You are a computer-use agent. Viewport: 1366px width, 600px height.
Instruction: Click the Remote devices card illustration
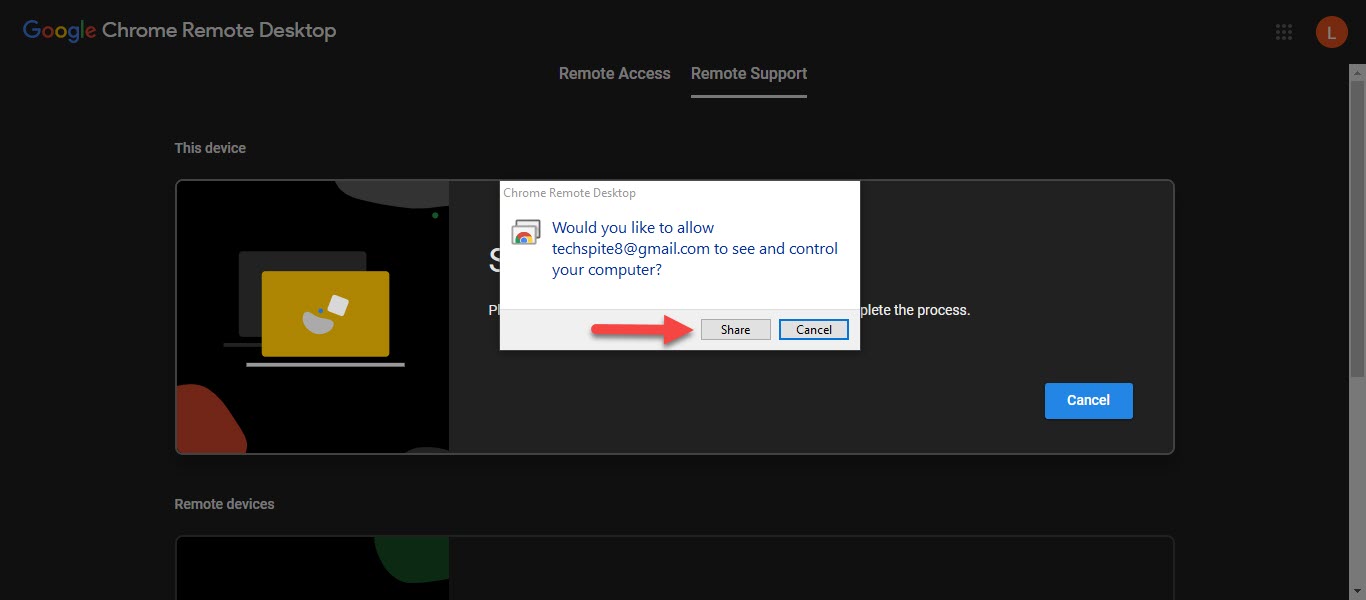312,568
